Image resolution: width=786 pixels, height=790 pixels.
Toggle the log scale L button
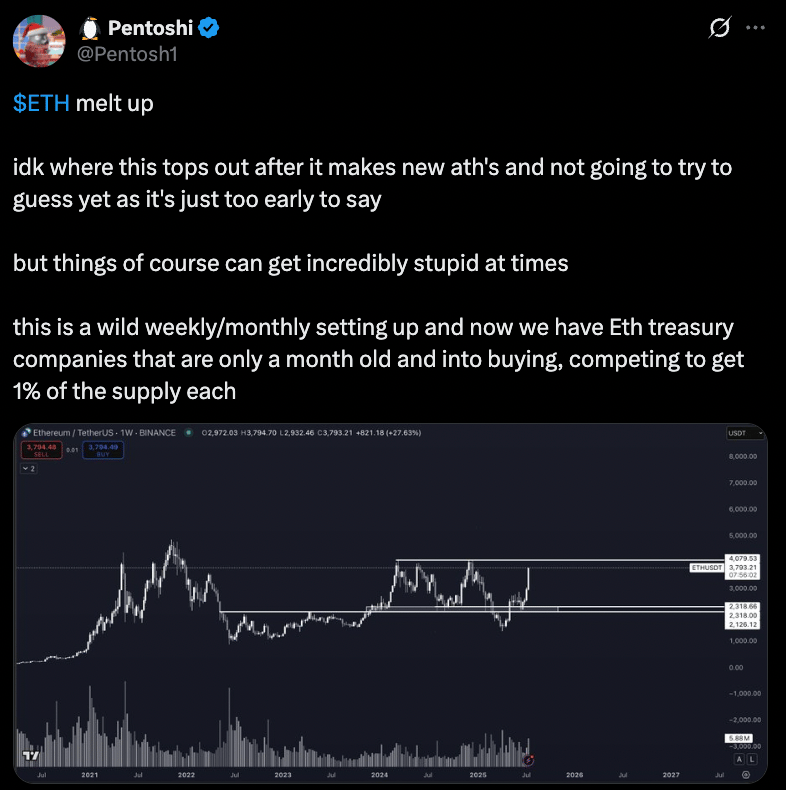(x=752, y=759)
